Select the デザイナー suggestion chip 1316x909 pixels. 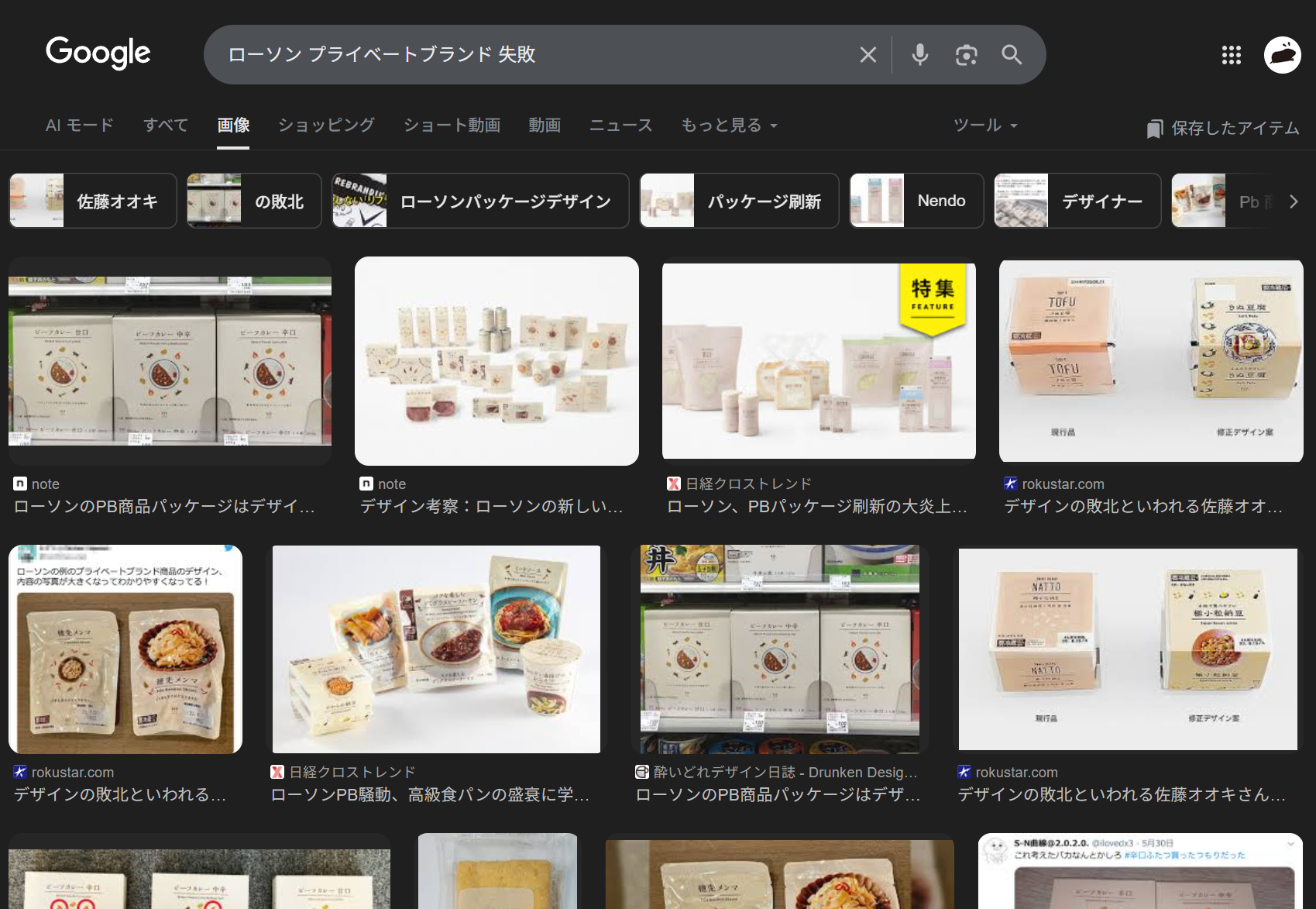tap(1077, 201)
